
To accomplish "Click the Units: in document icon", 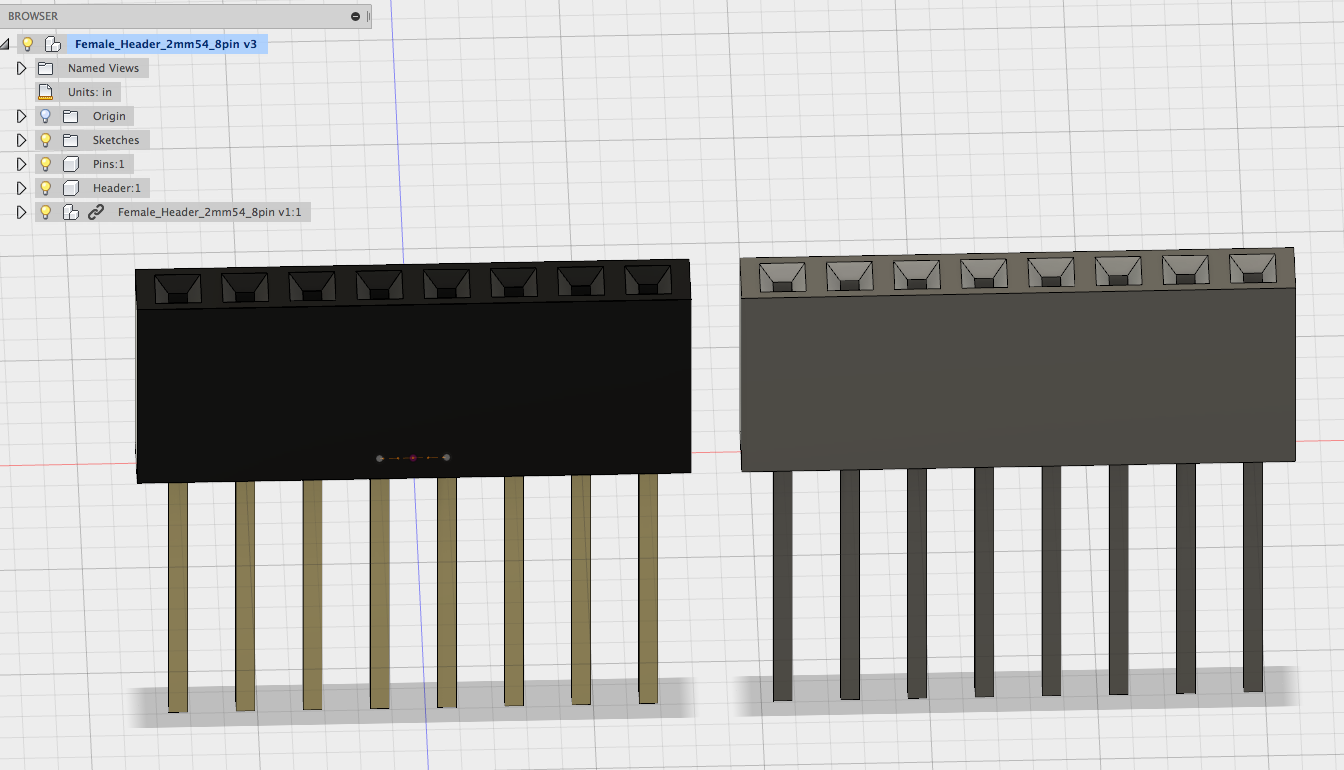I will coord(45,91).
